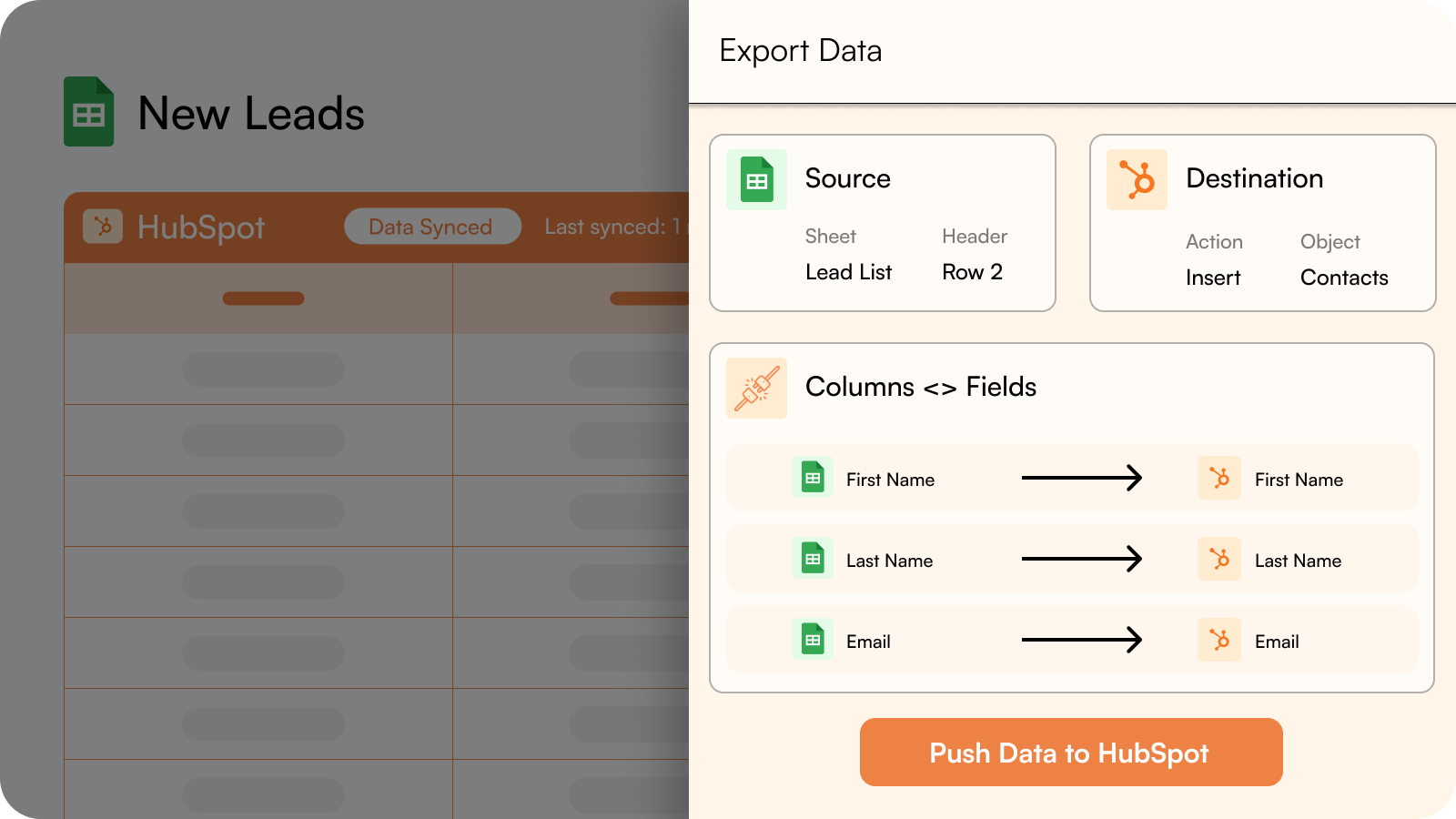This screenshot has width=1456, height=819.
Task: Click the HubSpot logo in the table header
Action: pos(103,227)
